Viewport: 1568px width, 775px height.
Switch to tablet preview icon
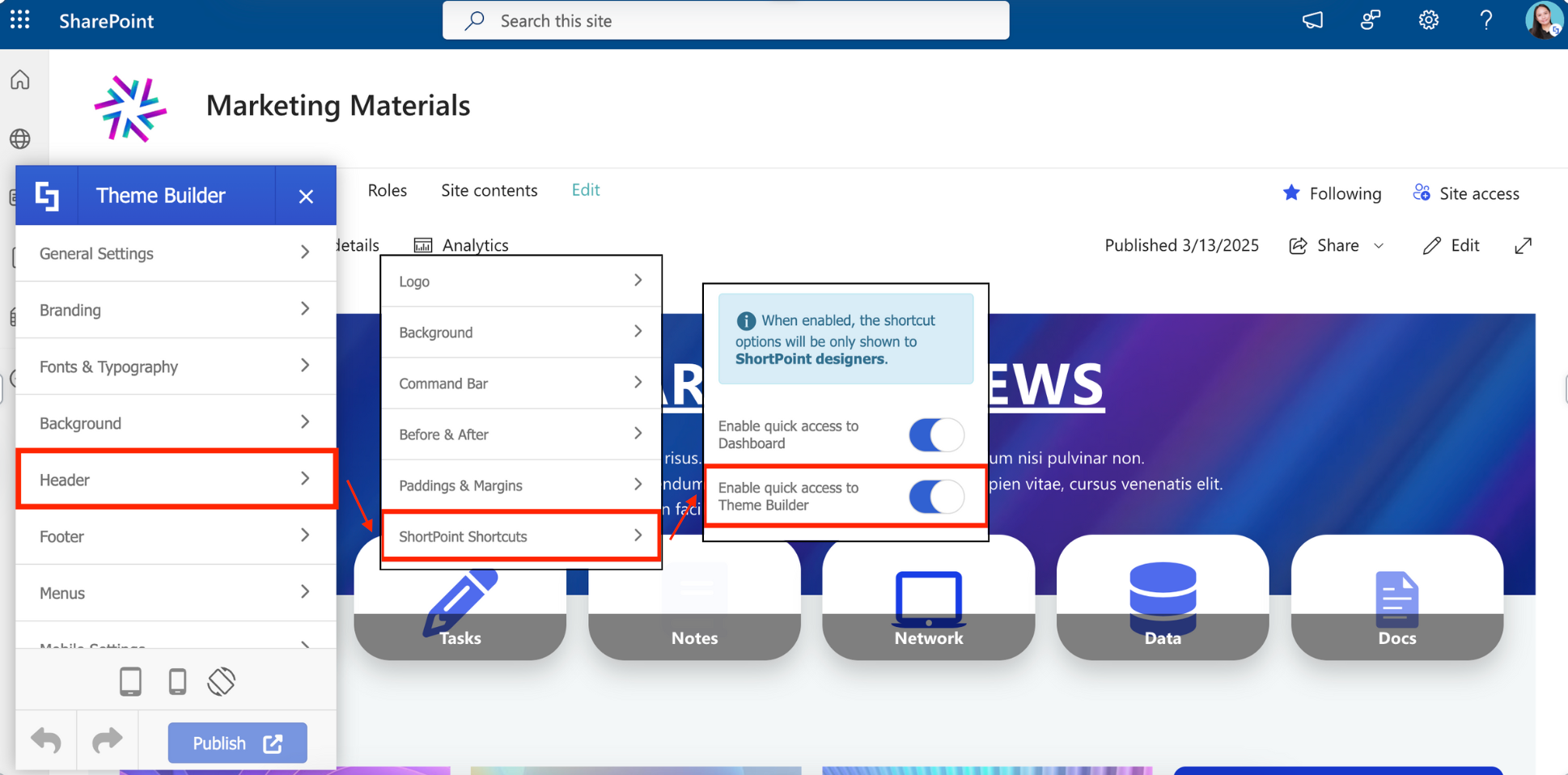[130, 681]
